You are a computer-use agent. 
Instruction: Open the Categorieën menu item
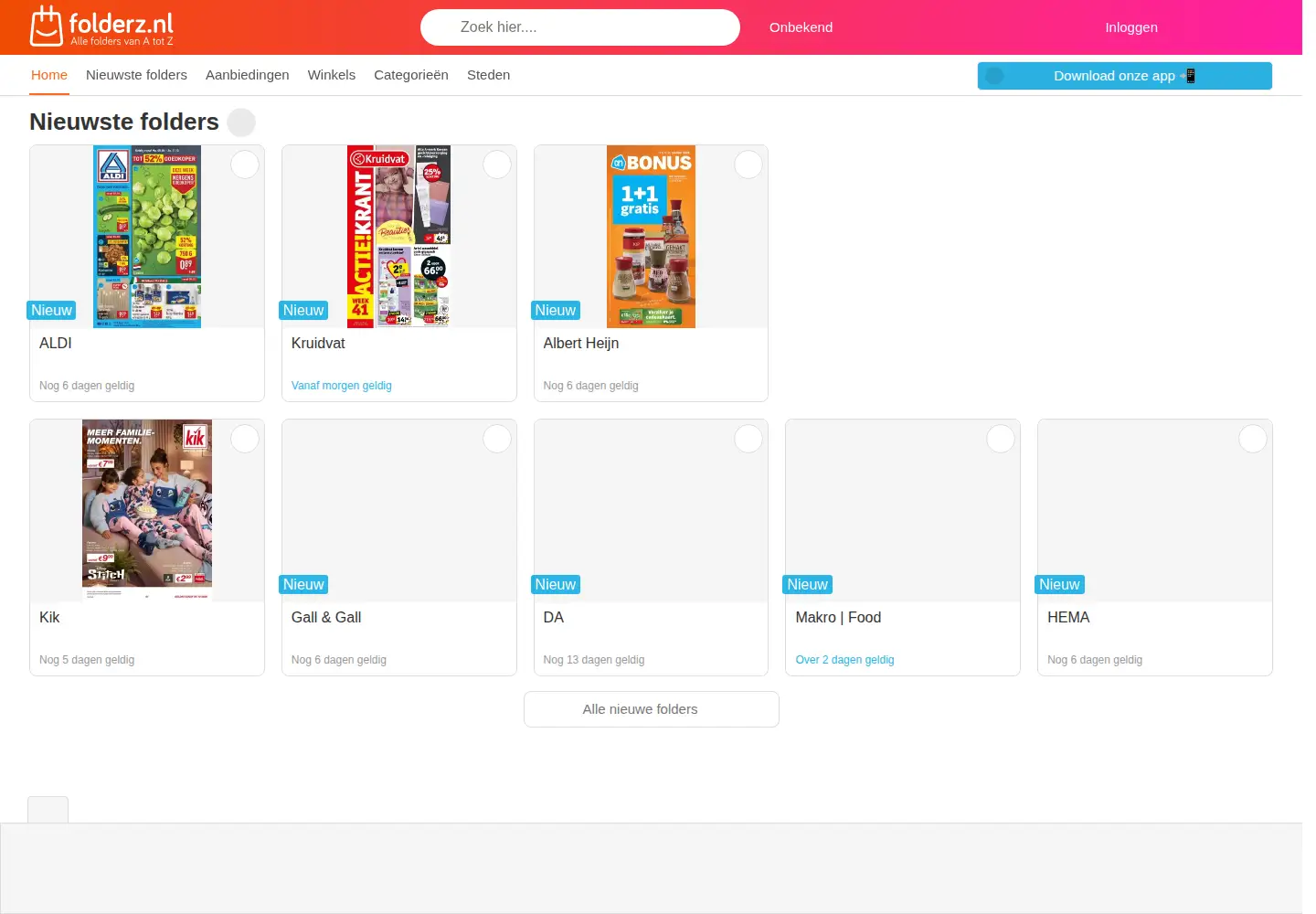pos(410,75)
